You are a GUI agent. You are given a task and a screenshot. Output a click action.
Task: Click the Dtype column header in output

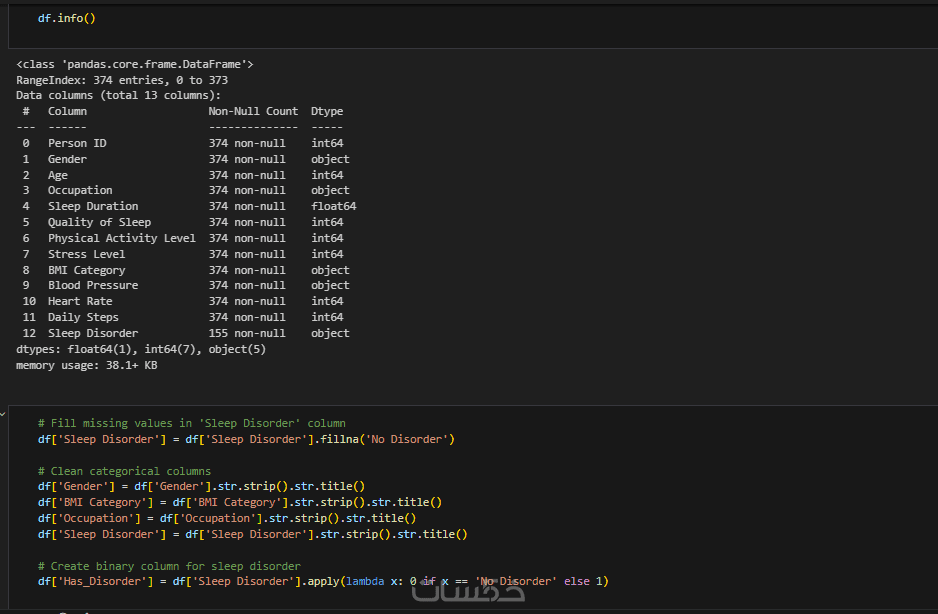326,111
